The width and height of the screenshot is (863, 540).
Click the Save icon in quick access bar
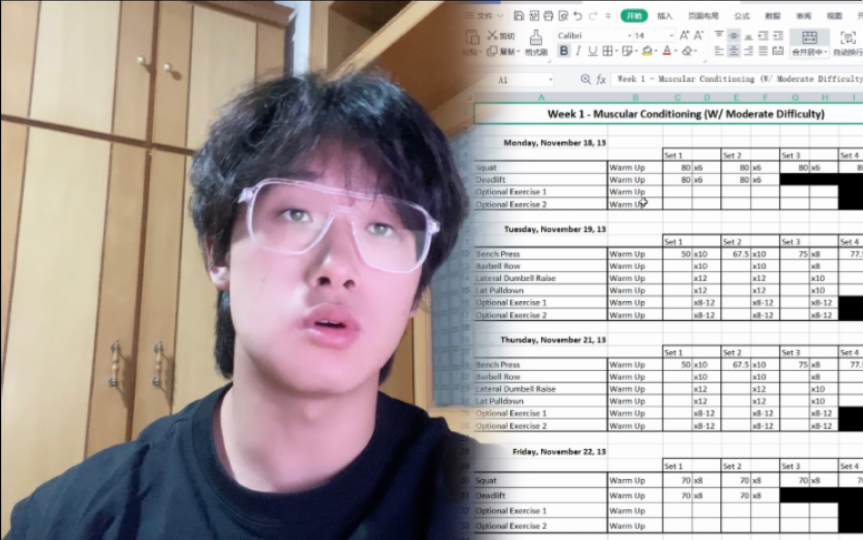[x=518, y=16]
